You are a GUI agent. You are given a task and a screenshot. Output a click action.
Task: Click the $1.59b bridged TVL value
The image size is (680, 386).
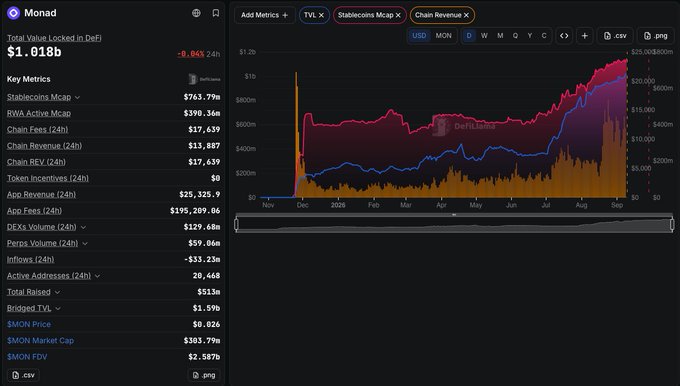[x=206, y=308]
